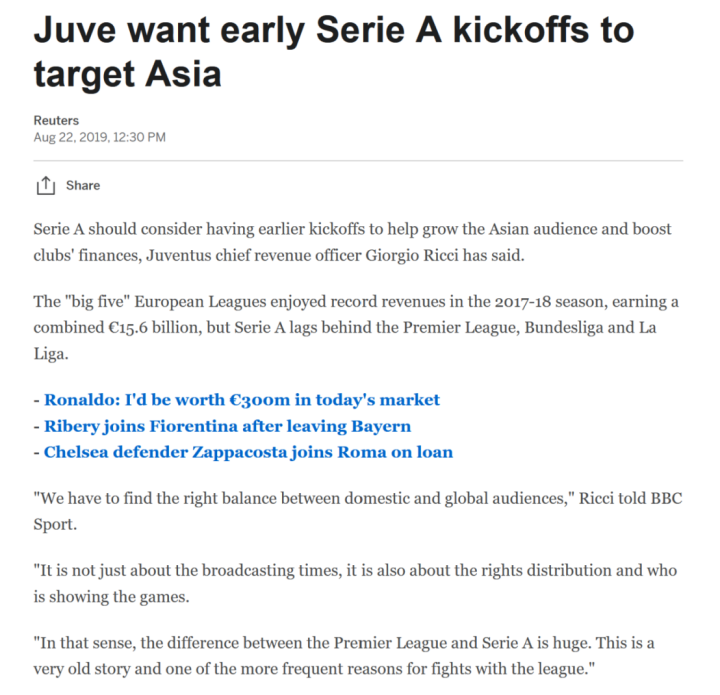The width and height of the screenshot is (720, 695).
Task: Click the opening paragraph about earlier kickoffs
Action: click(352, 242)
